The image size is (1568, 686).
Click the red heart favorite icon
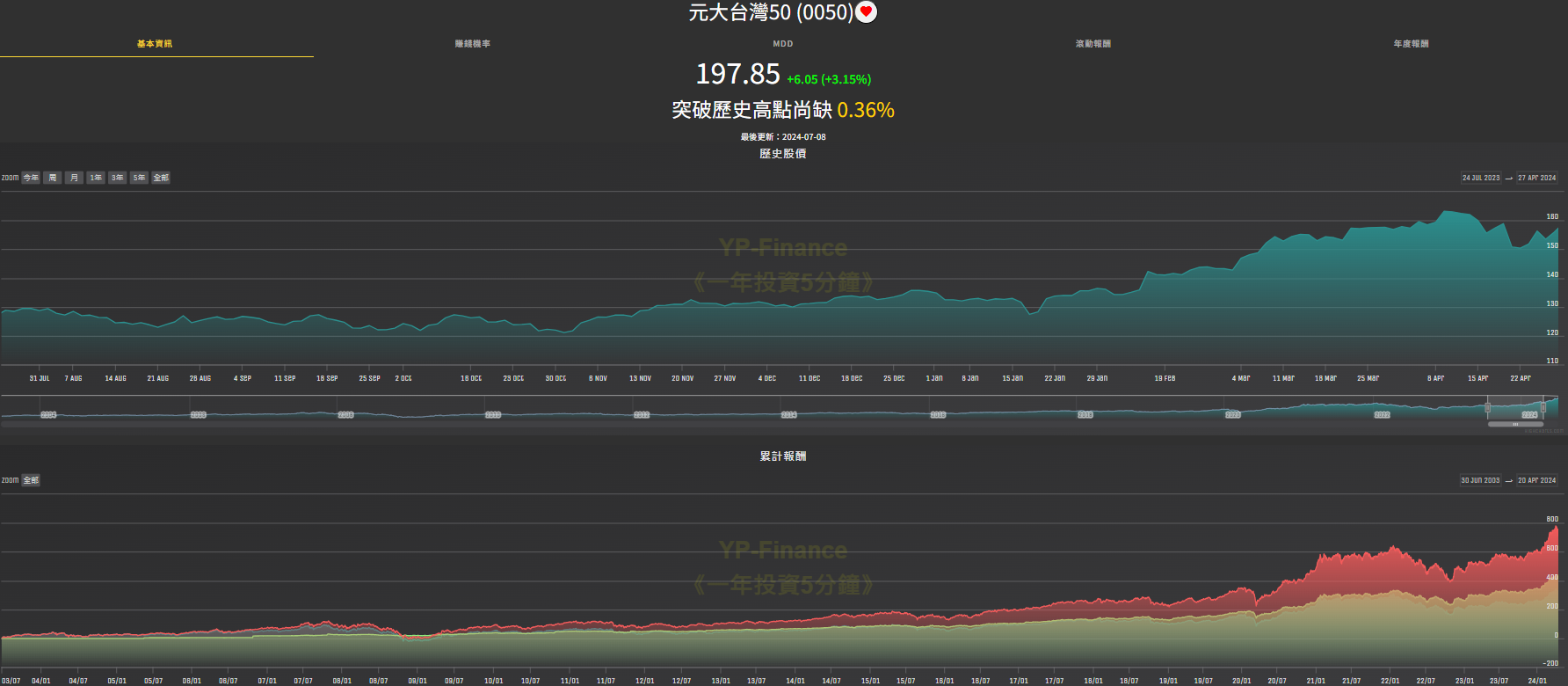pyautogui.click(x=866, y=12)
